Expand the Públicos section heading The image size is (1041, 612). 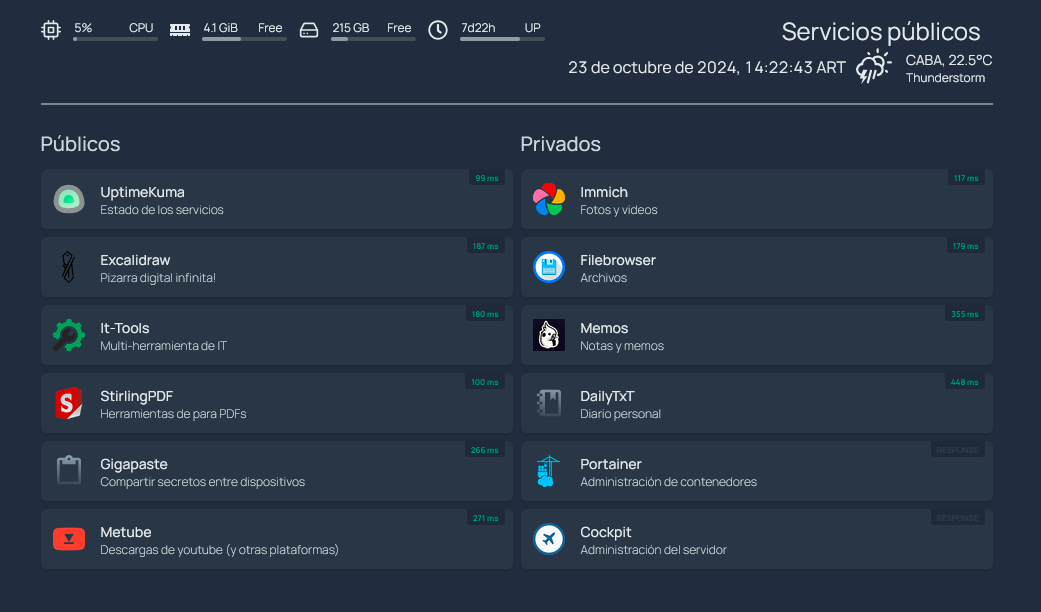pos(80,144)
